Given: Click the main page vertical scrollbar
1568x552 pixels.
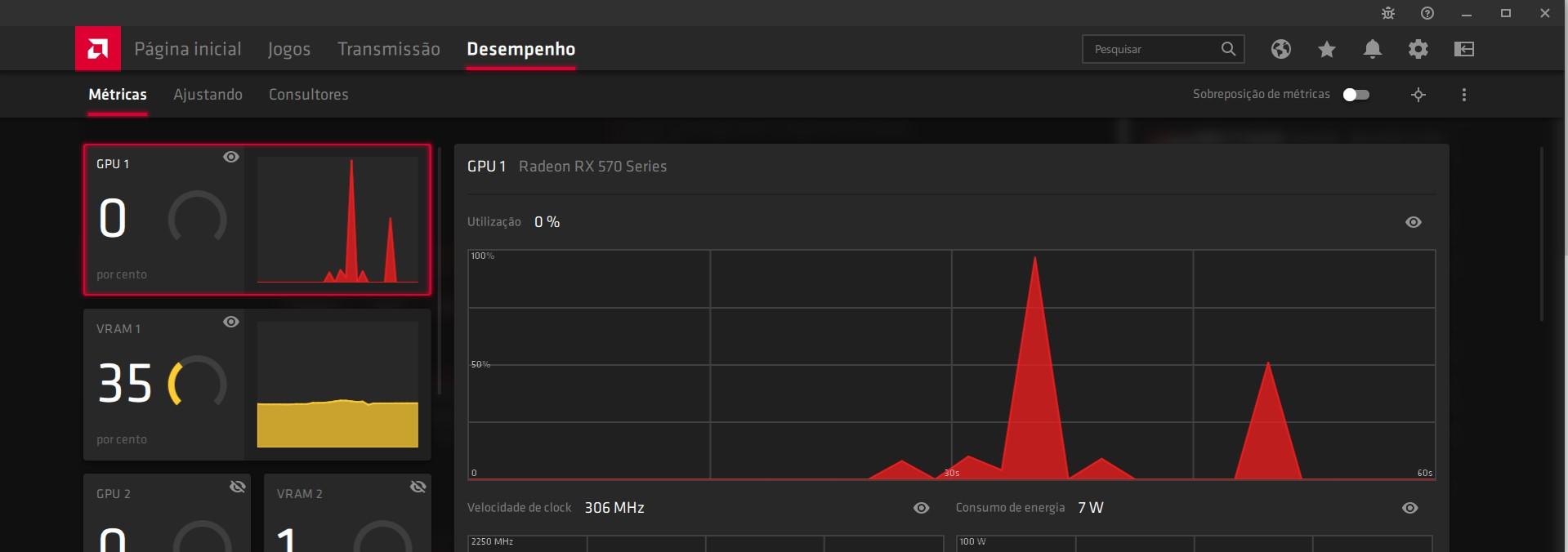Looking at the screenshot, I should click(1542, 234).
